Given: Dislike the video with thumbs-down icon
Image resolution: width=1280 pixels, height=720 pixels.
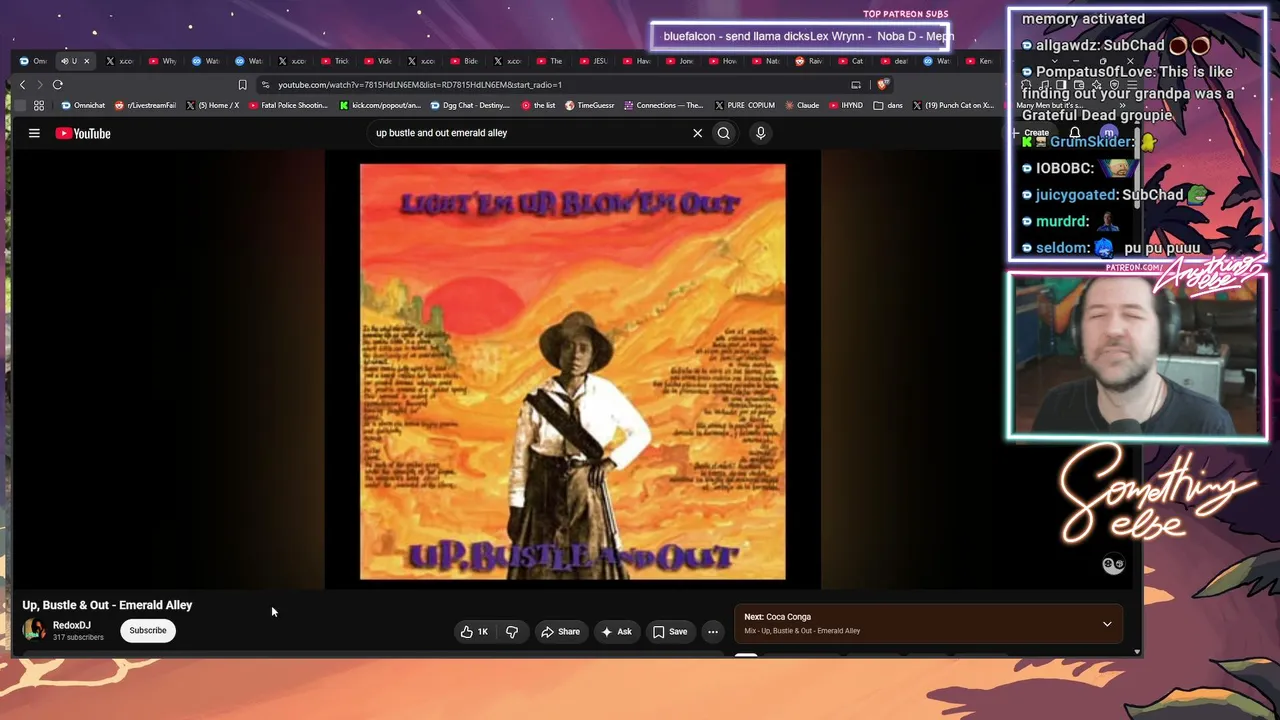Looking at the screenshot, I should (x=512, y=631).
